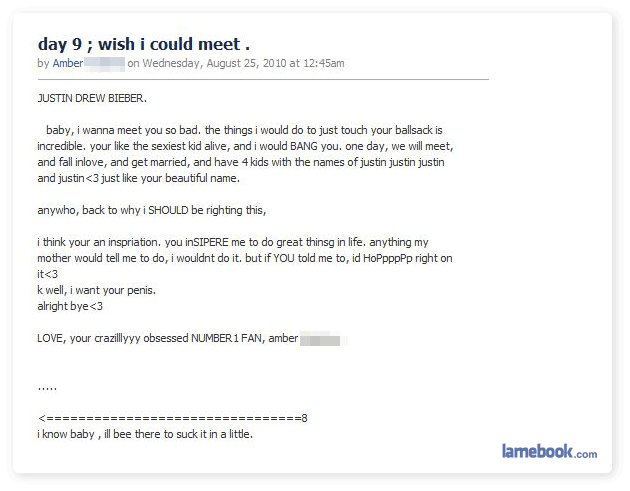Click the horizontal divider under the byline

pyautogui.click(x=263, y=79)
